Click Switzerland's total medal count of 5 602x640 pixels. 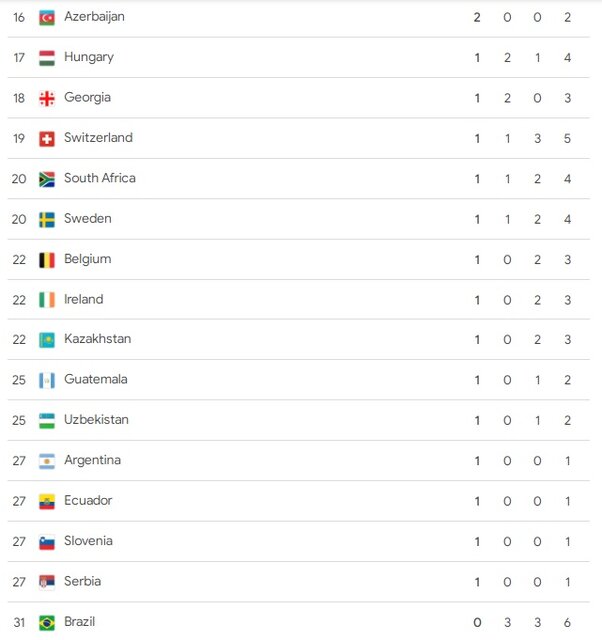click(x=567, y=138)
